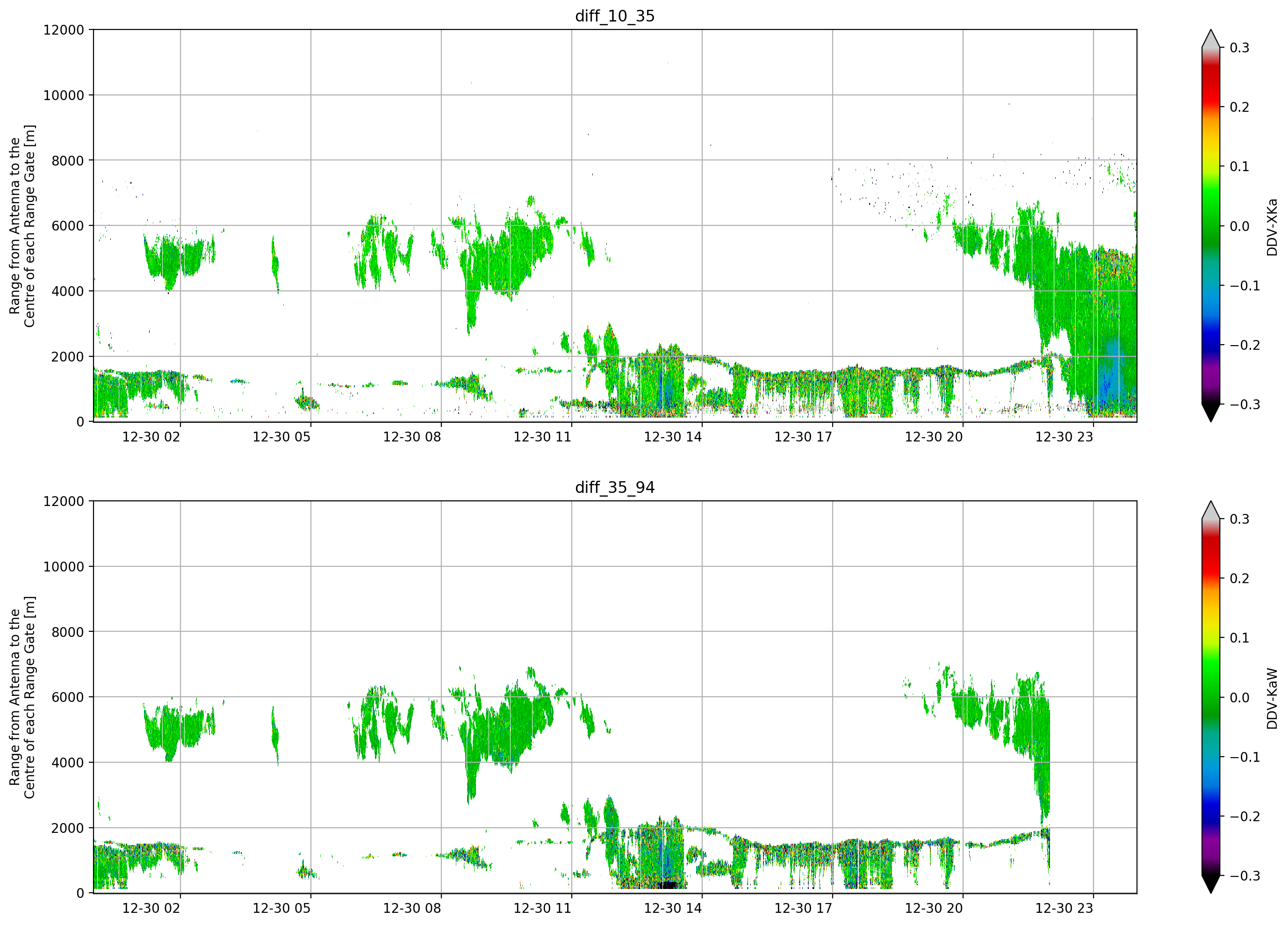Click the 12-30 20 x-tick in the diff_10_35 plot
The height and width of the screenshot is (925, 1288).
click(934, 437)
